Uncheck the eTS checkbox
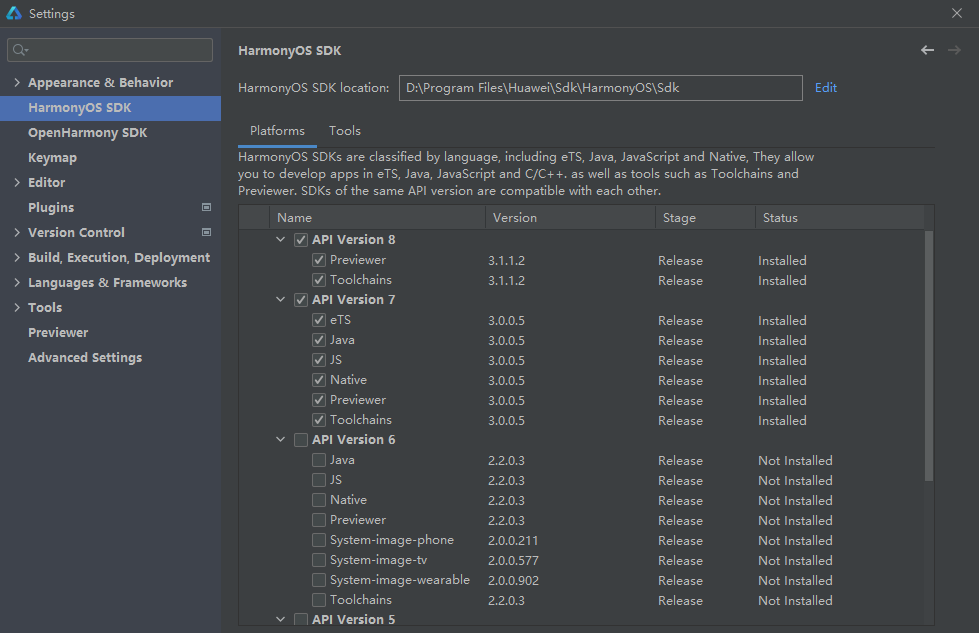This screenshot has height=633, width=979. point(319,320)
